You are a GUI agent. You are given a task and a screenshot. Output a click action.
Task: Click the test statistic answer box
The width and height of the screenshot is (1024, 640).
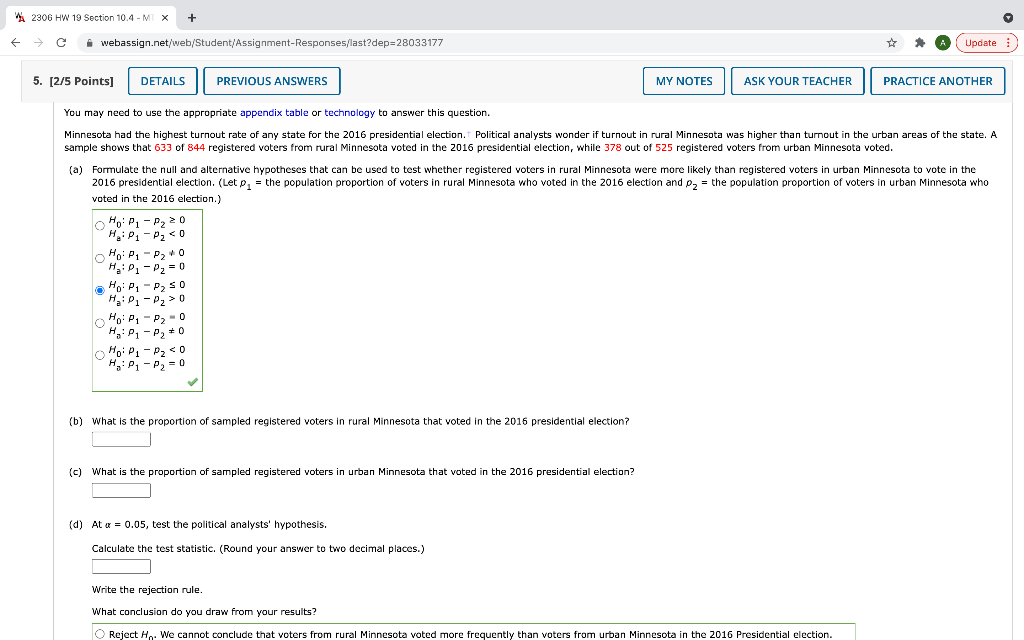coord(121,567)
